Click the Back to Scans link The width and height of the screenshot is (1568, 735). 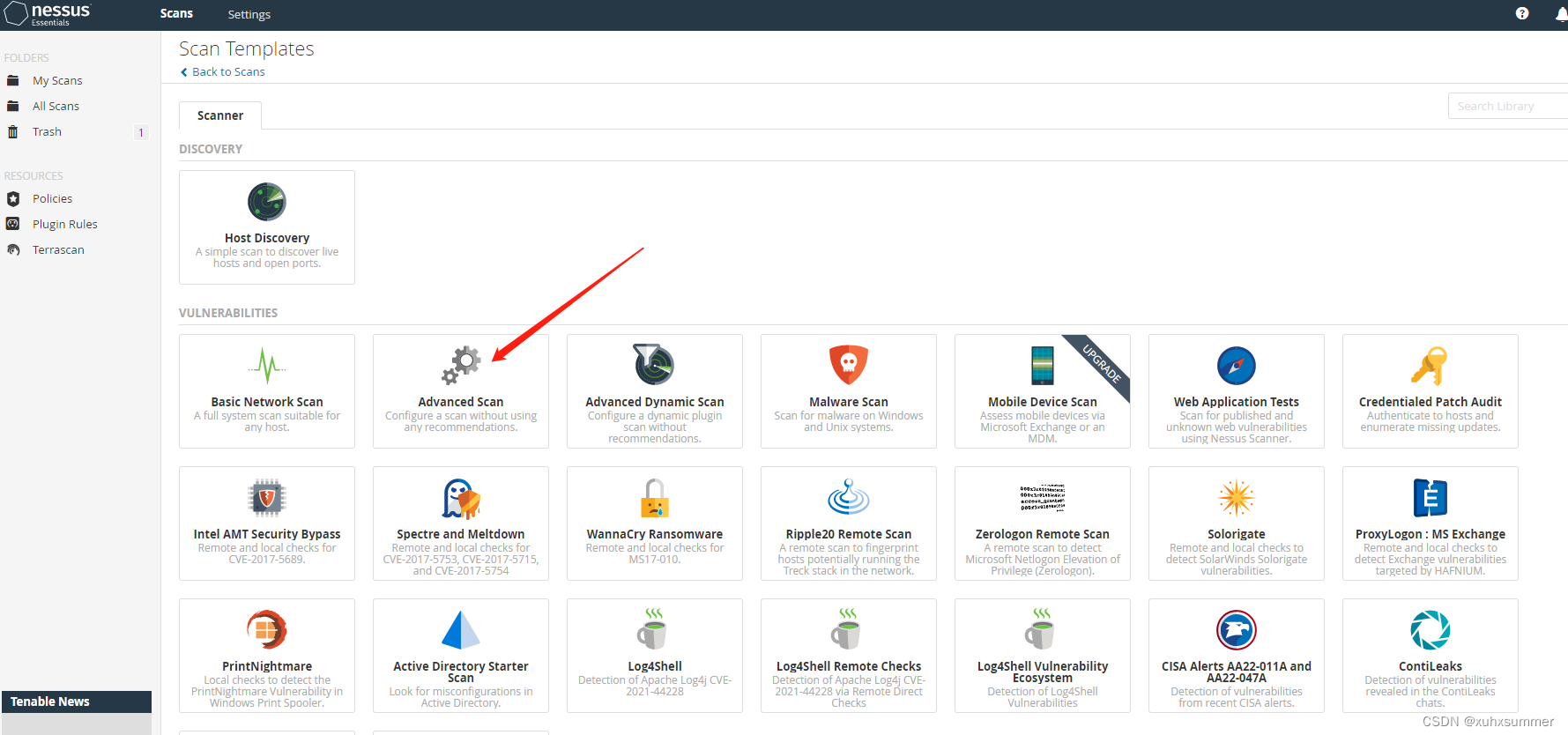tap(223, 72)
